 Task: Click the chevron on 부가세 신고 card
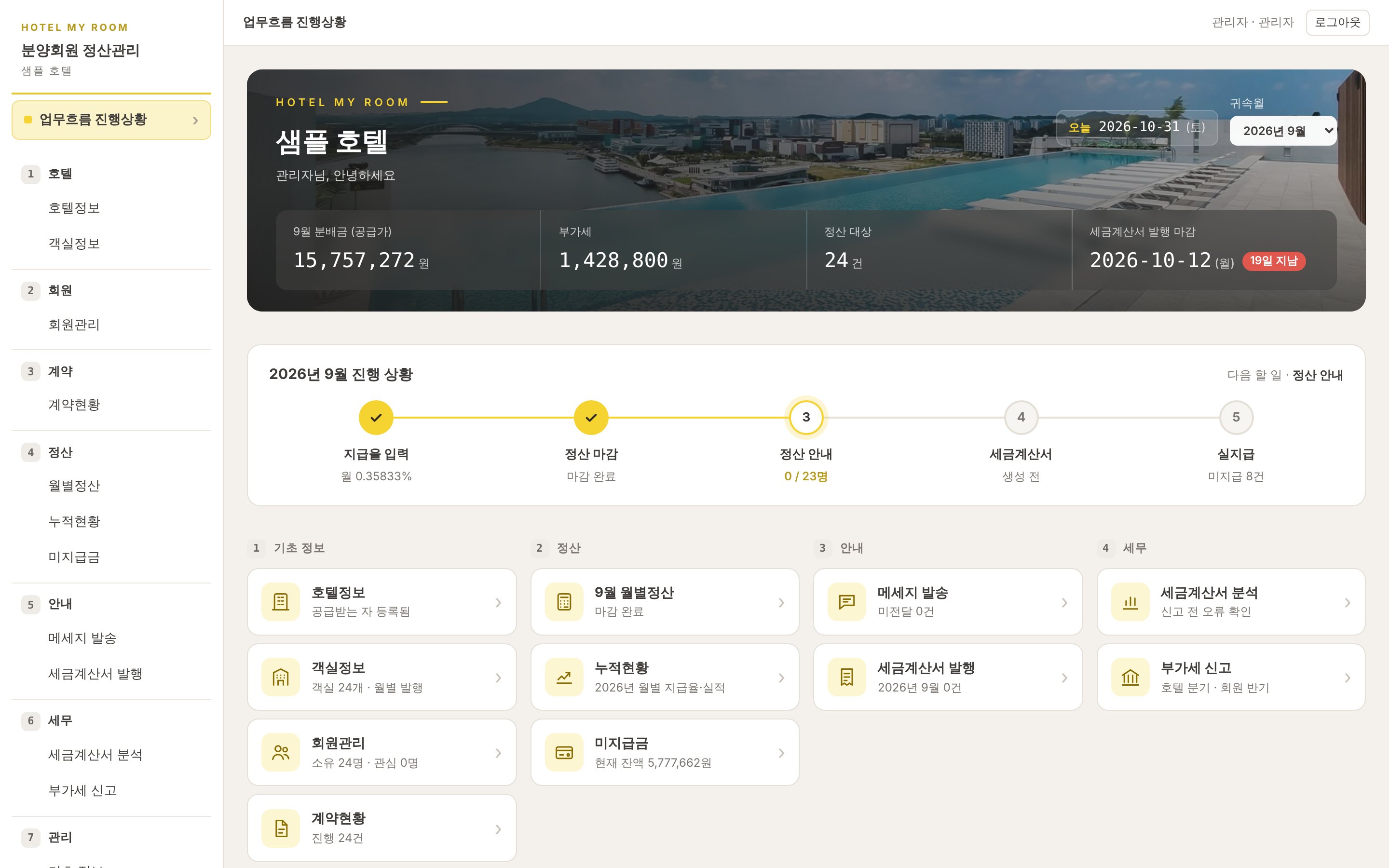[x=1347, y=678]
